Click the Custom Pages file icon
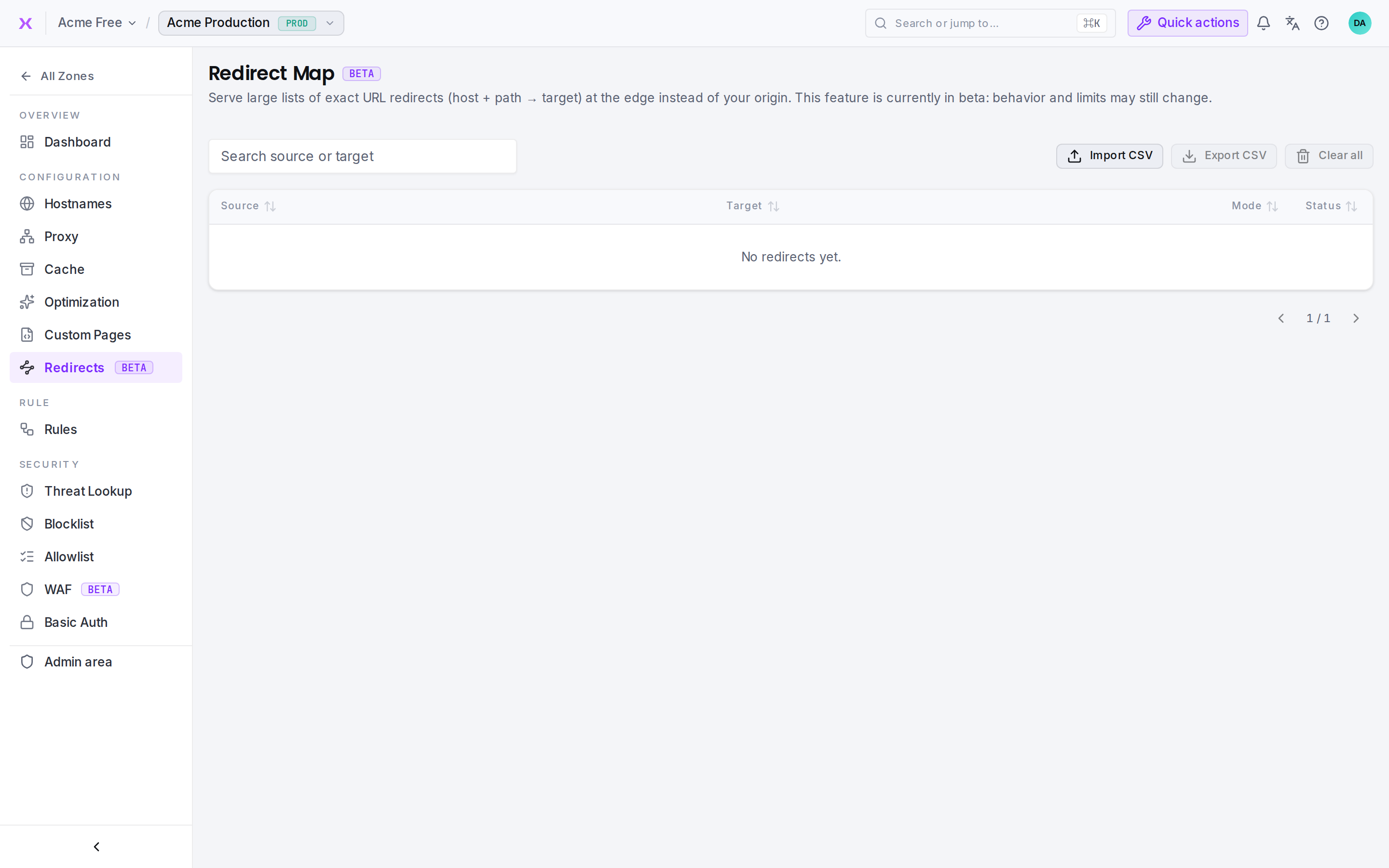 point(27,335)
